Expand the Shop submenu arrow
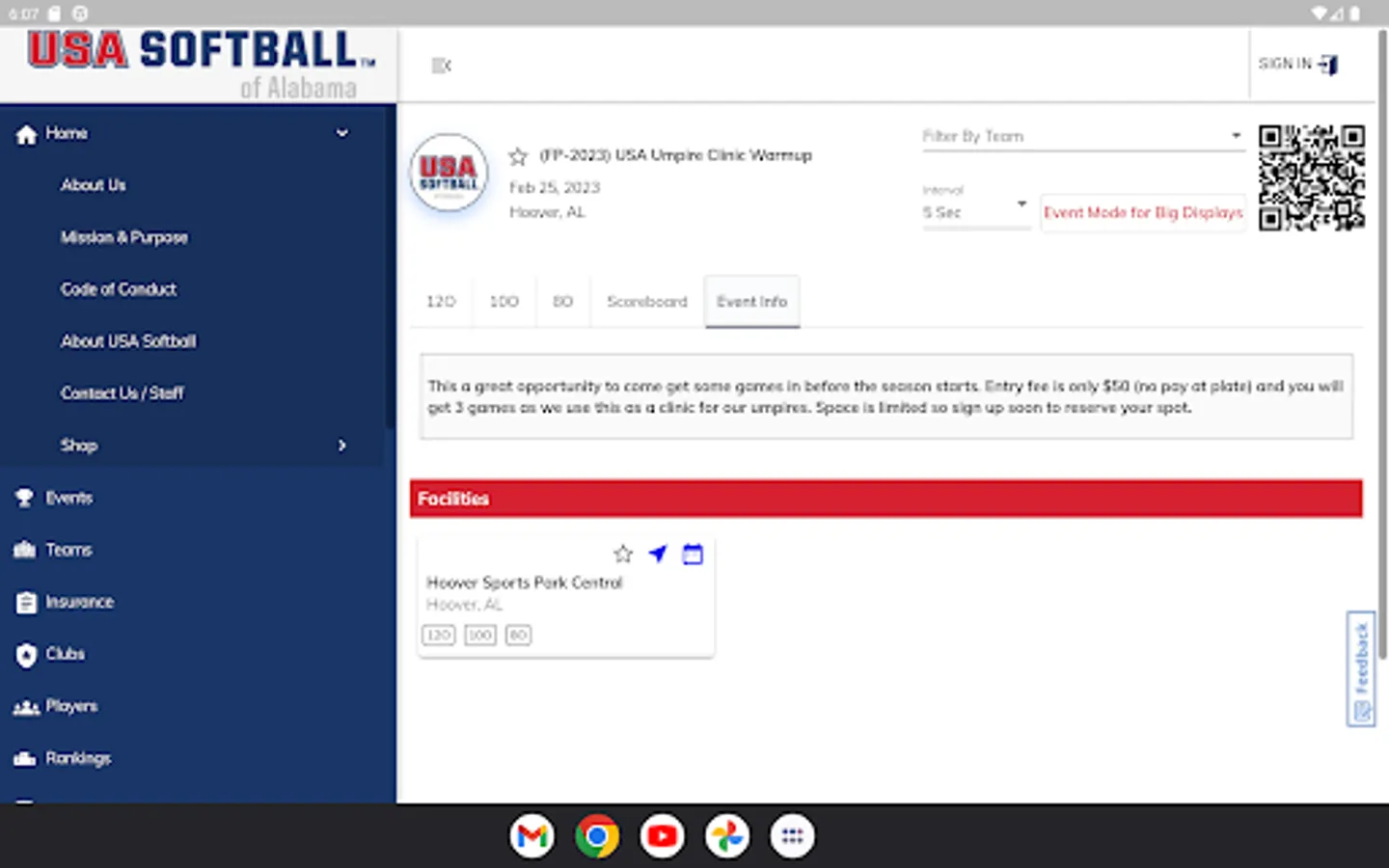Screen dimensions: 1389x868 (342, 446)
